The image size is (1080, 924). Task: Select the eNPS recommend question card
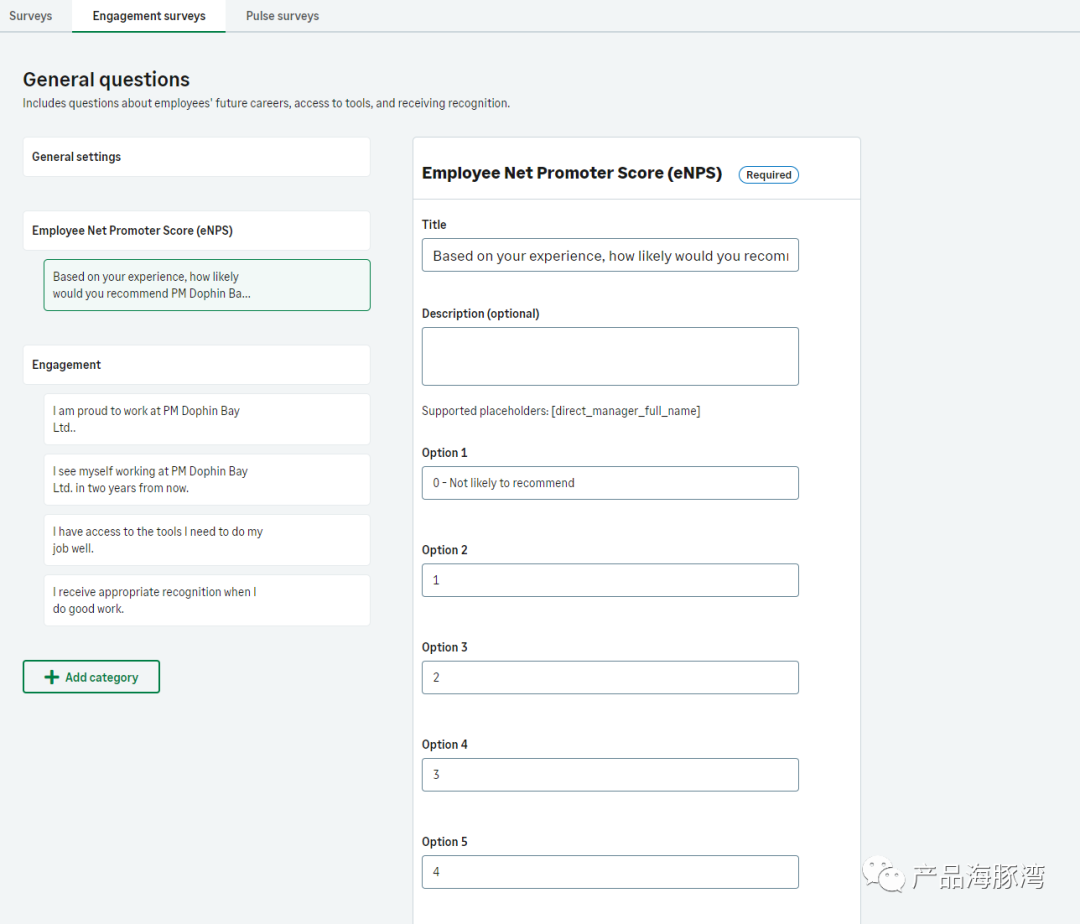pyautogui.click(x=206, y=285)
